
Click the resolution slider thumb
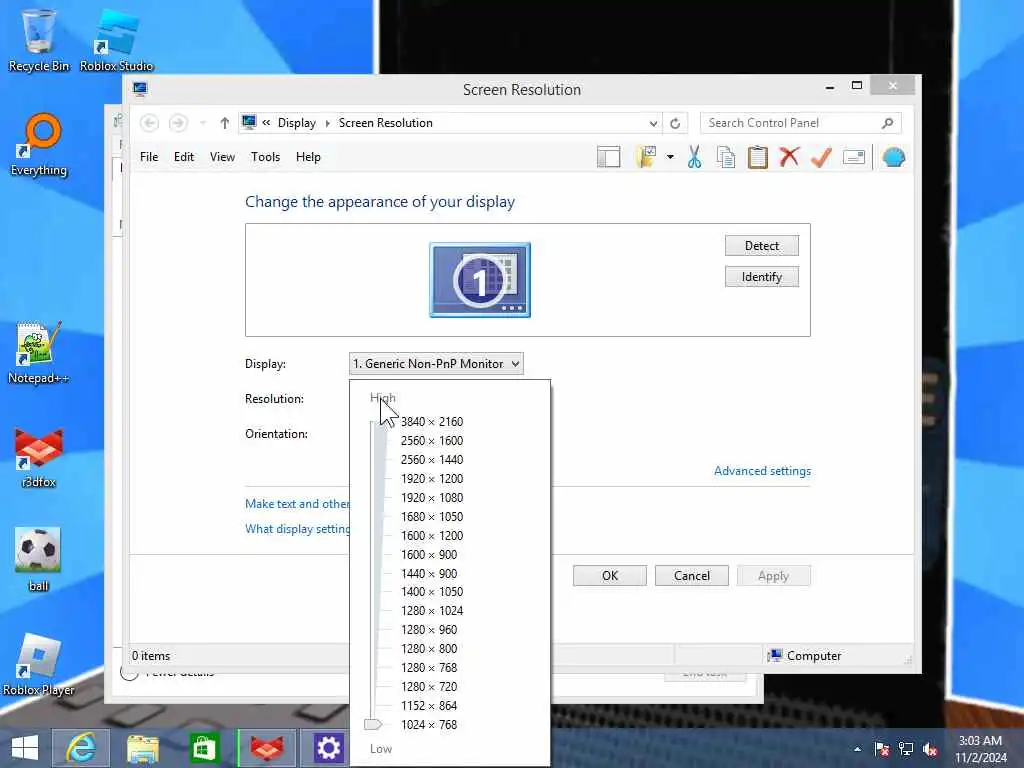(x=373, y=724)
